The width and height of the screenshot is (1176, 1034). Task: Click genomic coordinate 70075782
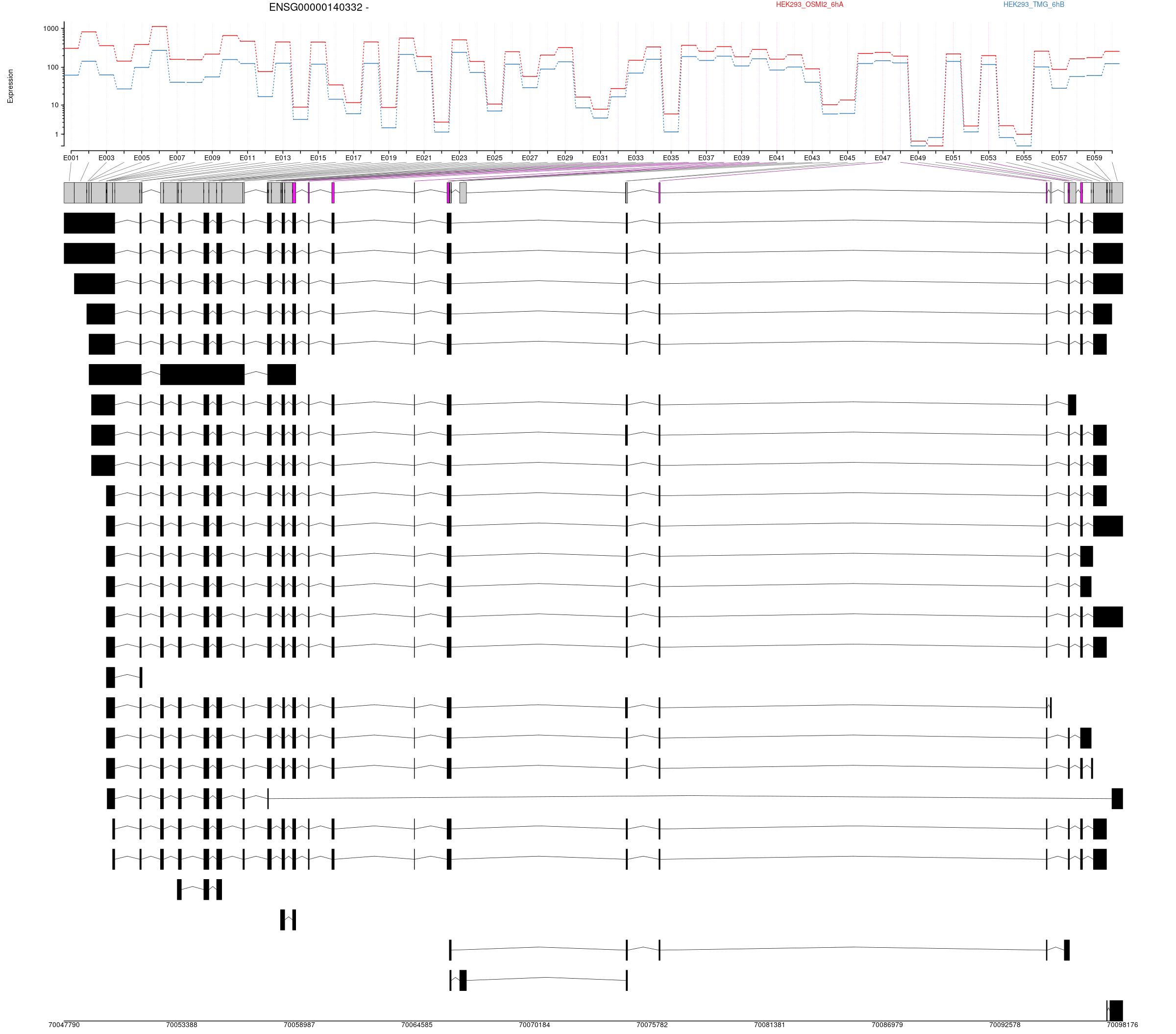click(653, 1025)
